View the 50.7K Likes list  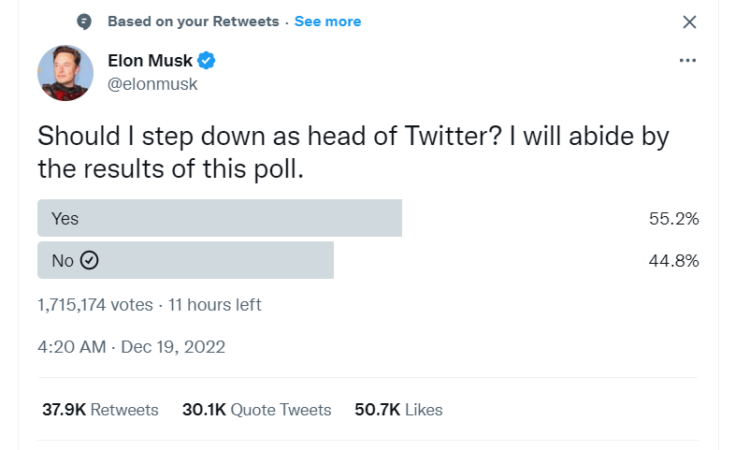[x=398, y=410]
